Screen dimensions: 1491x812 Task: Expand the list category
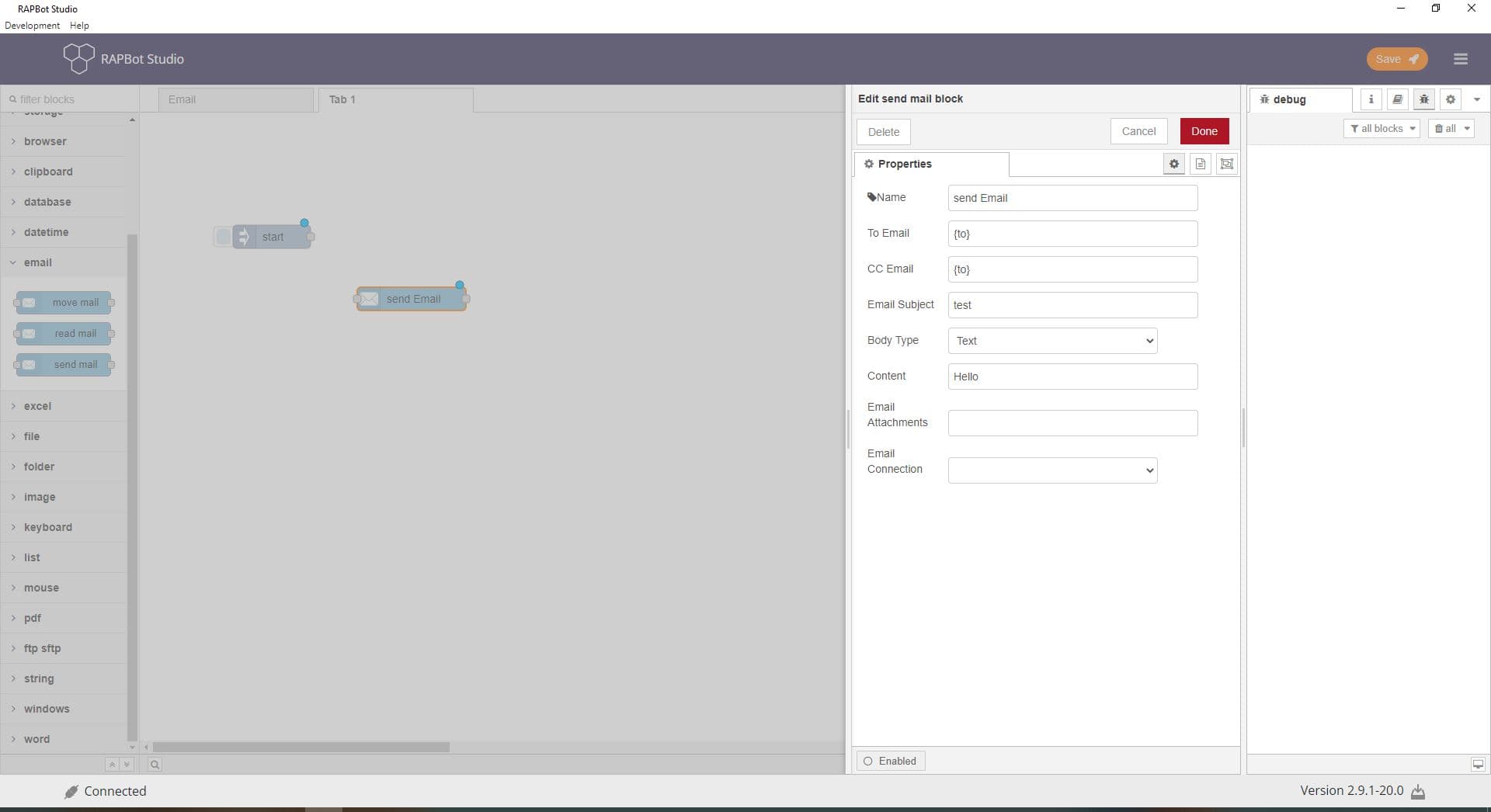click(x=62, y=557)
